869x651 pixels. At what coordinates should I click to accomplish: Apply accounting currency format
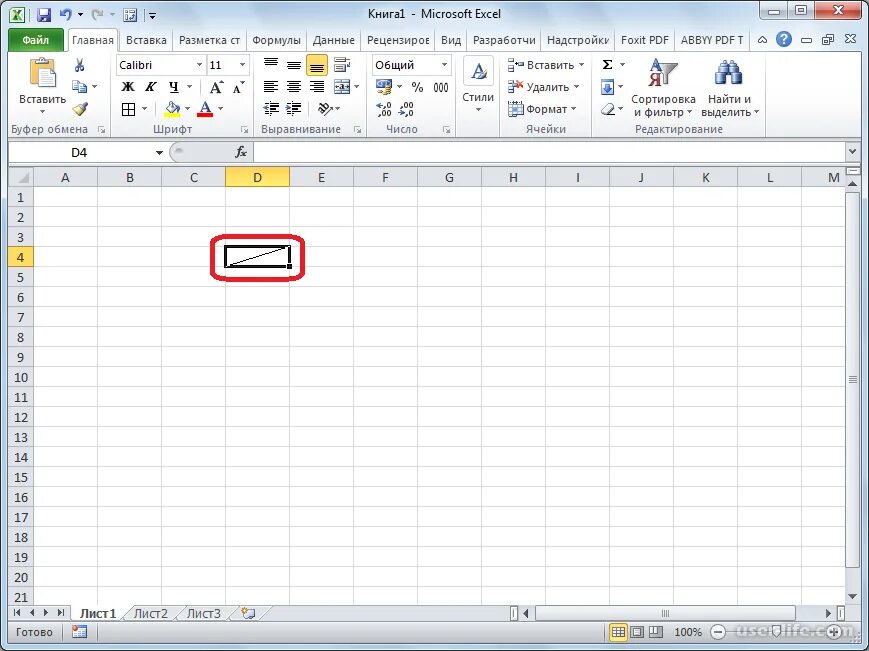click(x=384, y=87)
